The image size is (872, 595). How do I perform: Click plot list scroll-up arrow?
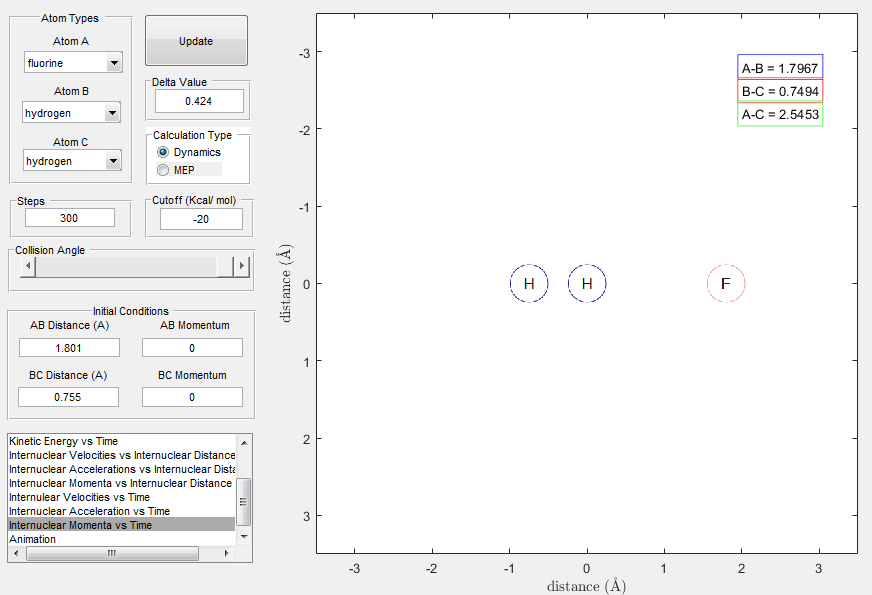244,443
